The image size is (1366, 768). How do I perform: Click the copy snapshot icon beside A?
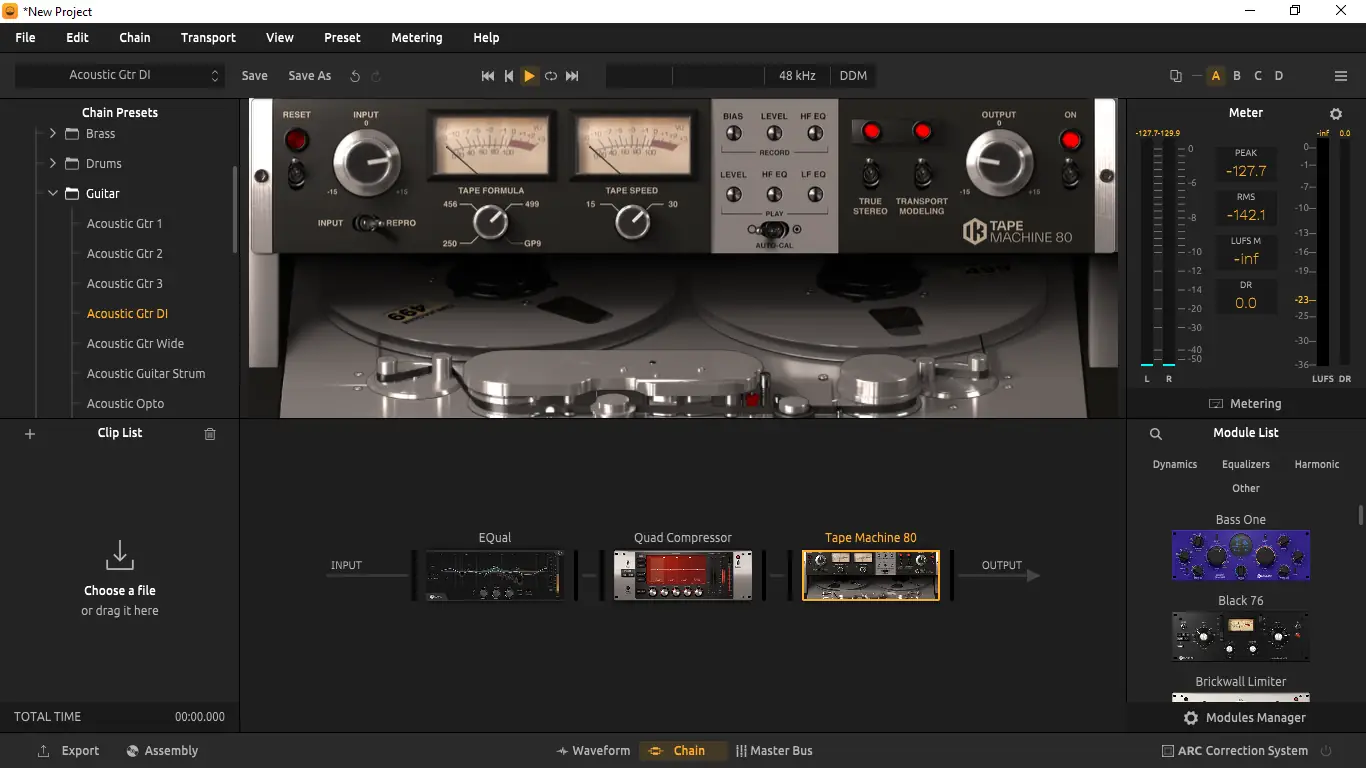pyautogui.click(x=1176, y=76)
